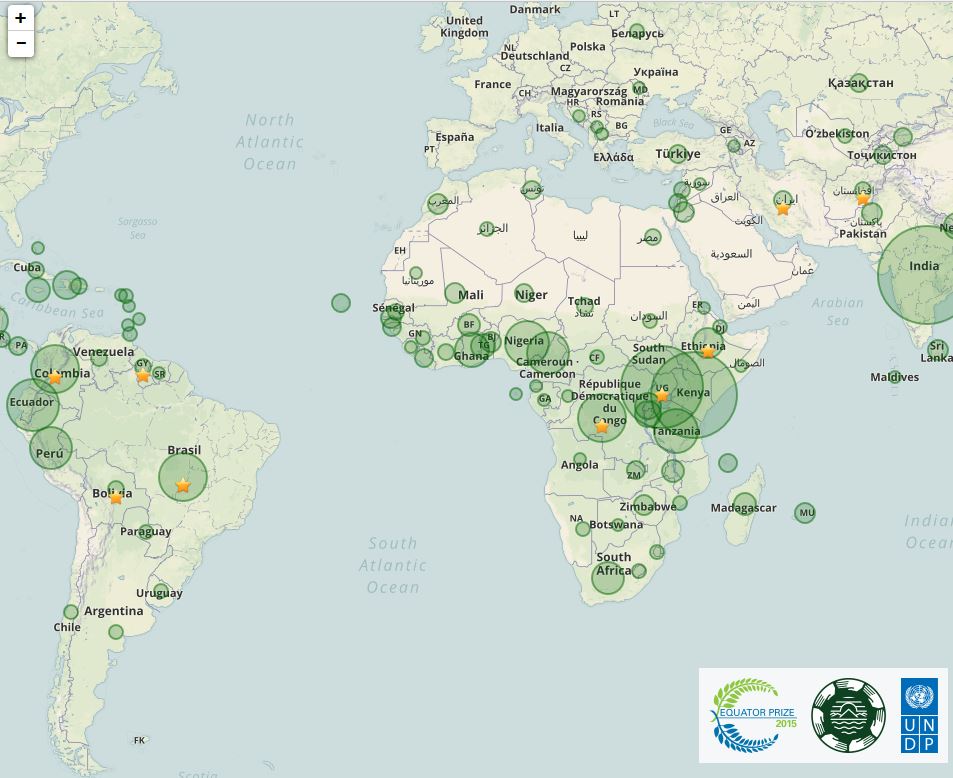Click the star marker in Afghanistan
The image size is (953, 778).
tap(862, 200)
